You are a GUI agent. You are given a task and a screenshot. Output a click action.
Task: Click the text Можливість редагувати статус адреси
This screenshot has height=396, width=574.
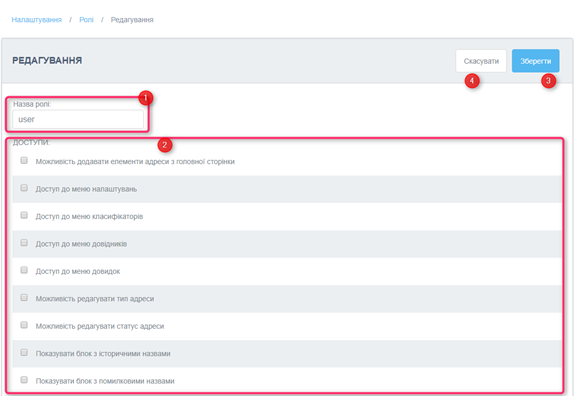point(100,326)
